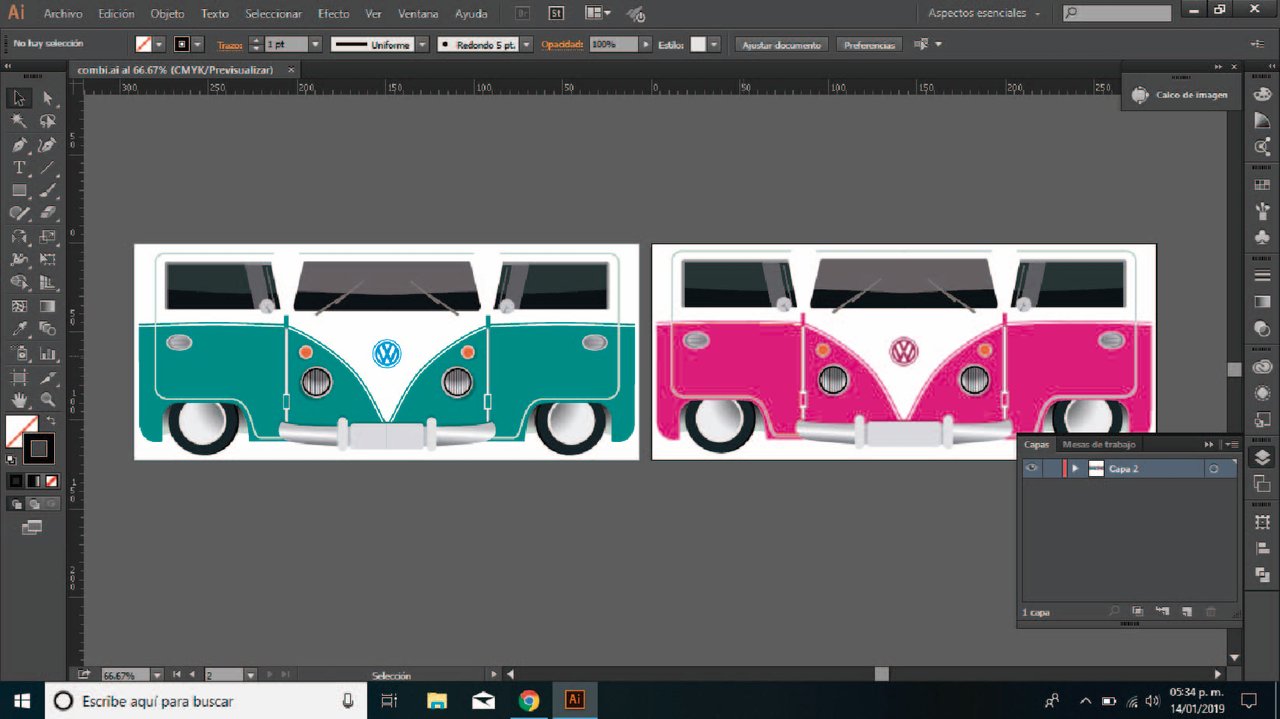Open the zoom level 66.67% dropdown

coord(157,675)
